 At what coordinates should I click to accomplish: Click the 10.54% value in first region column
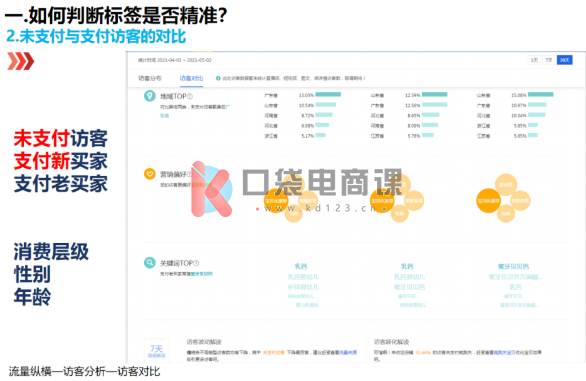[x=306, y=105]
